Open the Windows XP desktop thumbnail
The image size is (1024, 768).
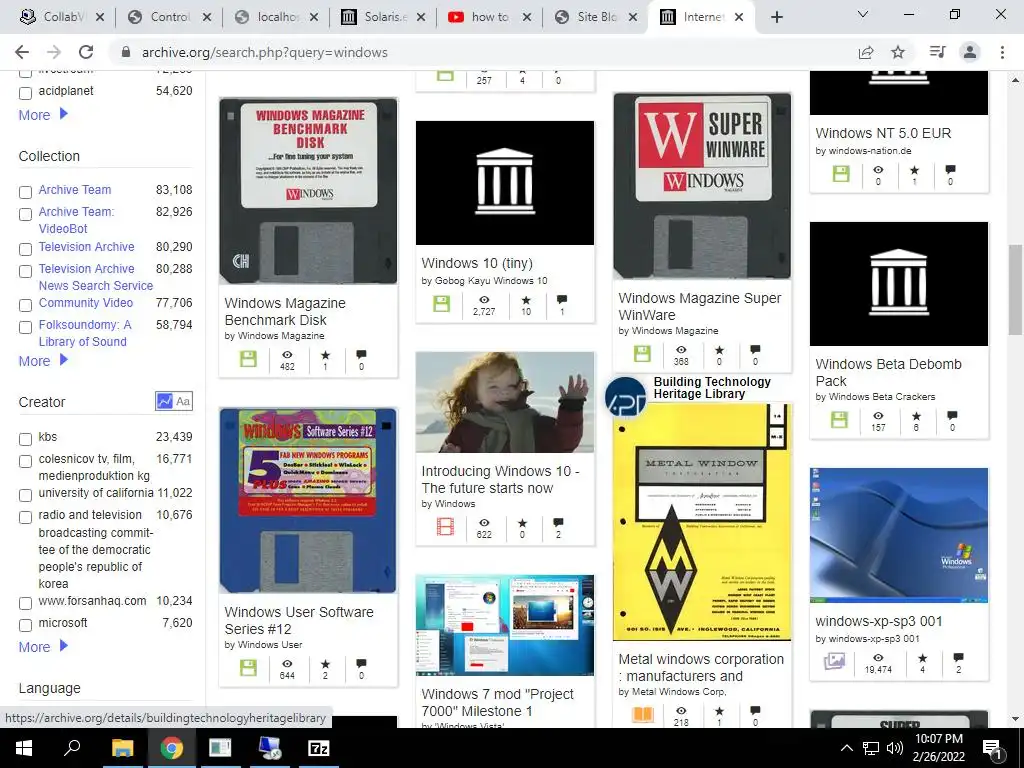[x=899, y=535]
